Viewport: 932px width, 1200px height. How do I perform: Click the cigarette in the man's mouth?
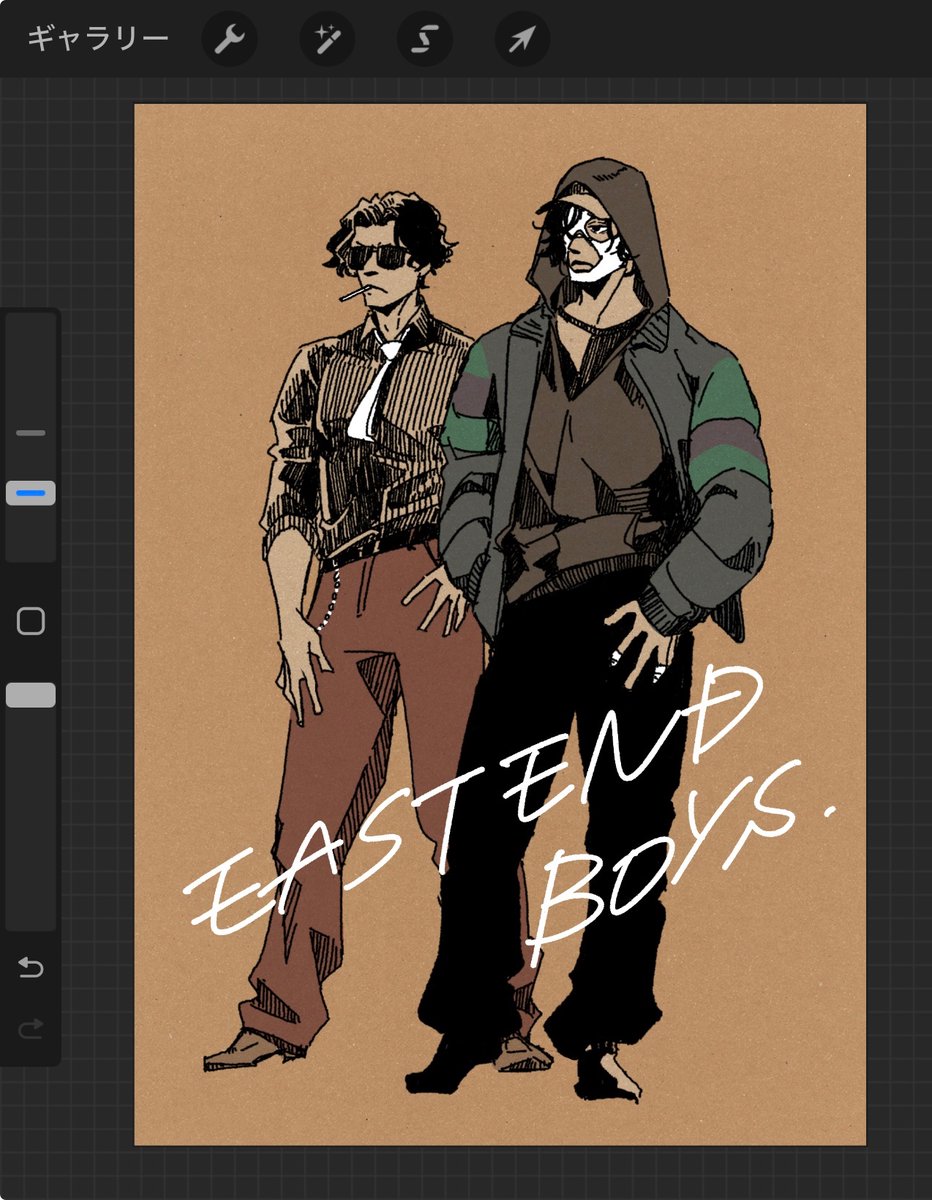pyautogui.click(x=353, y=294)
